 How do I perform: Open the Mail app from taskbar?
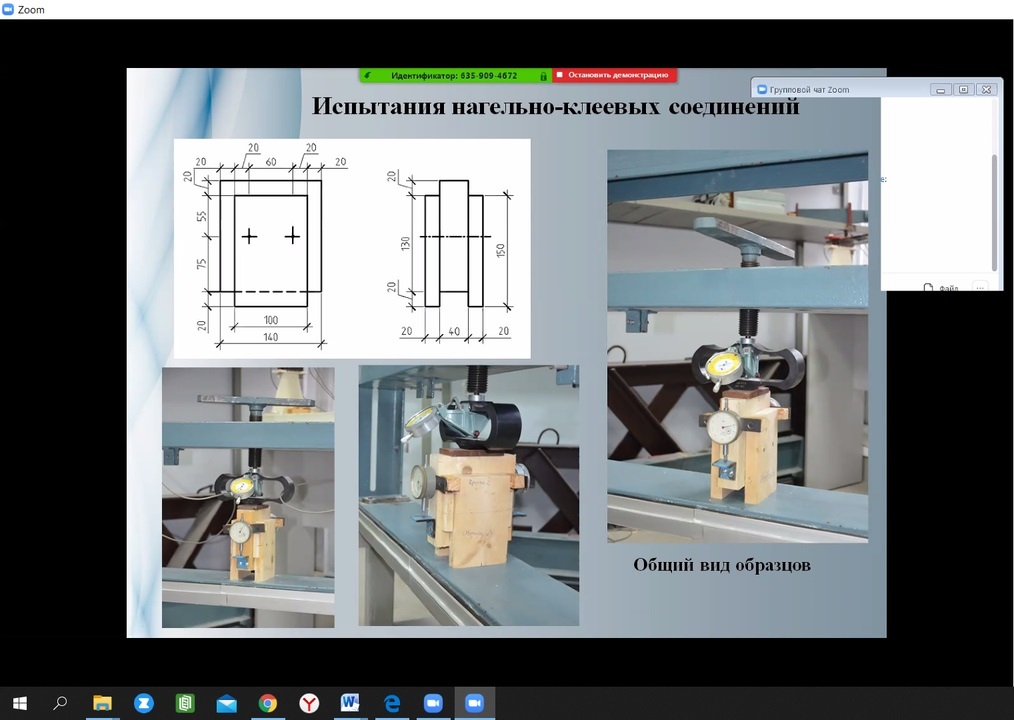[x=226, y=703]
